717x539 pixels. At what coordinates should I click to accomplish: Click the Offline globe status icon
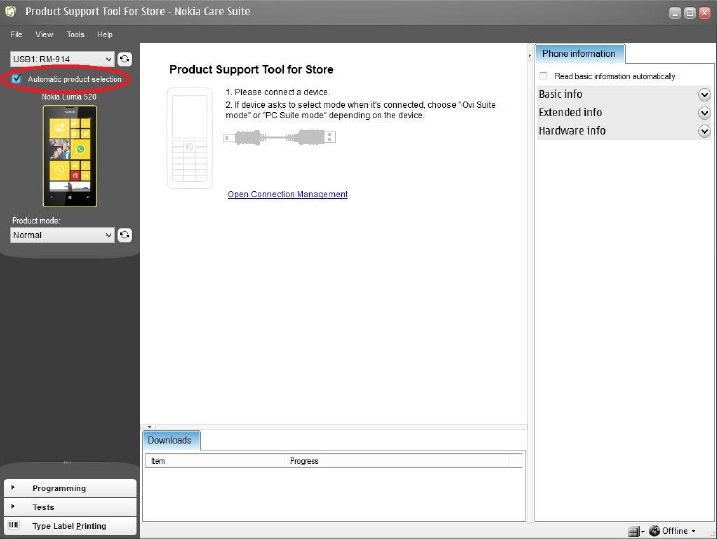click(654, 530)
